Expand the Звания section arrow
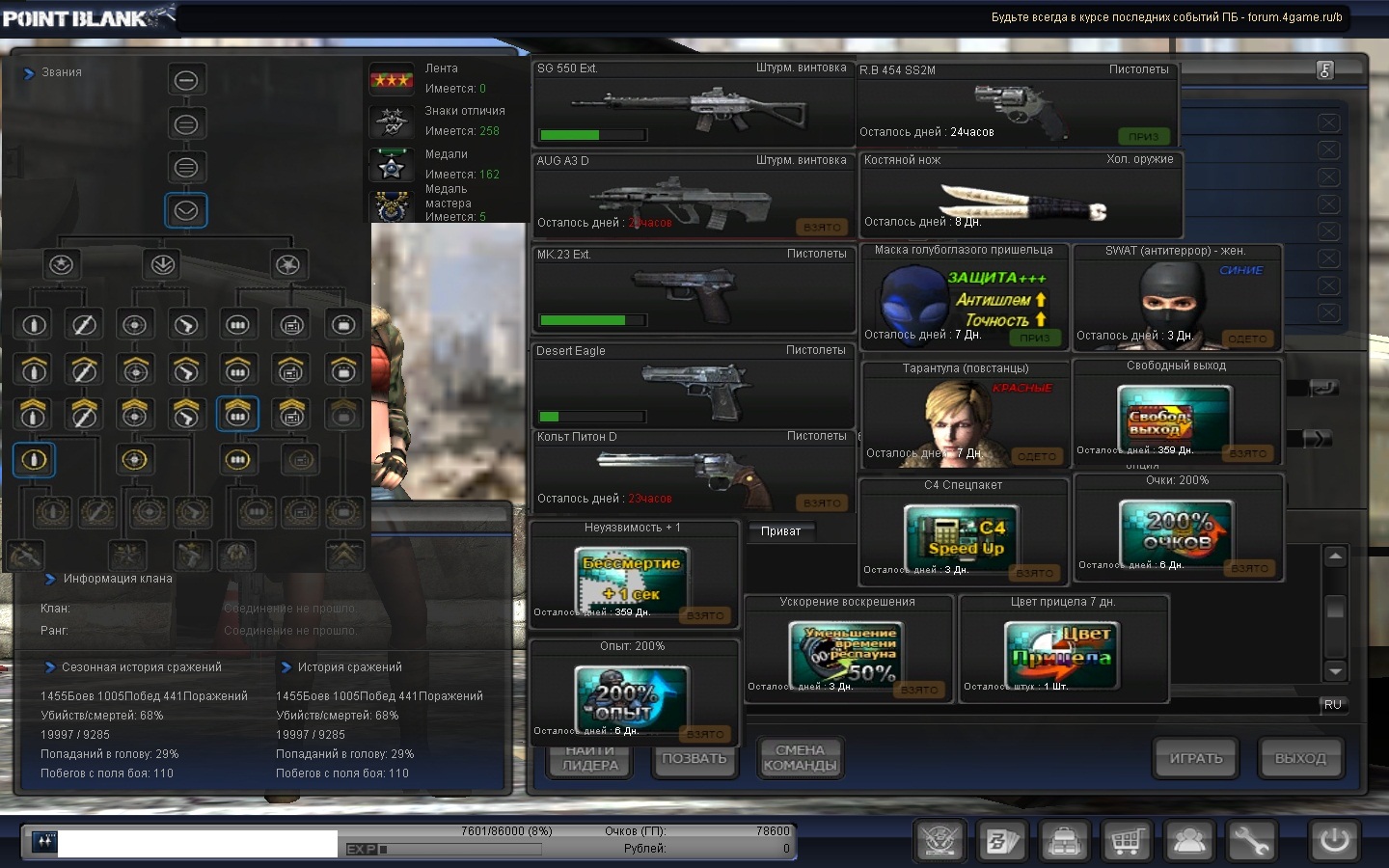This screenshot has width=1389, height=868. click(29, 72)
